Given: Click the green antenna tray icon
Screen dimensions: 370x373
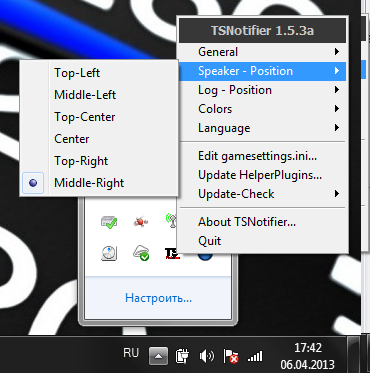Looking at the screenshot, I should click(x=171, y=221).
